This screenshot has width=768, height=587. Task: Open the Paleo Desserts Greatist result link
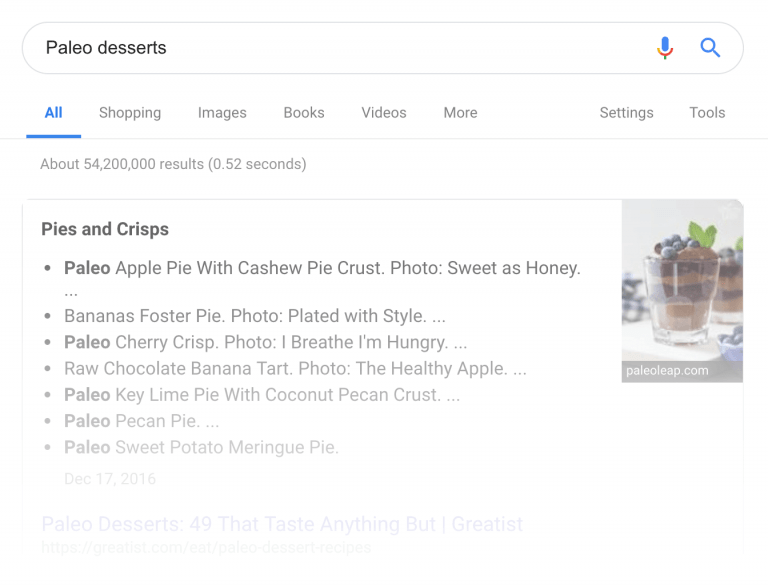(x=282, y=524)
